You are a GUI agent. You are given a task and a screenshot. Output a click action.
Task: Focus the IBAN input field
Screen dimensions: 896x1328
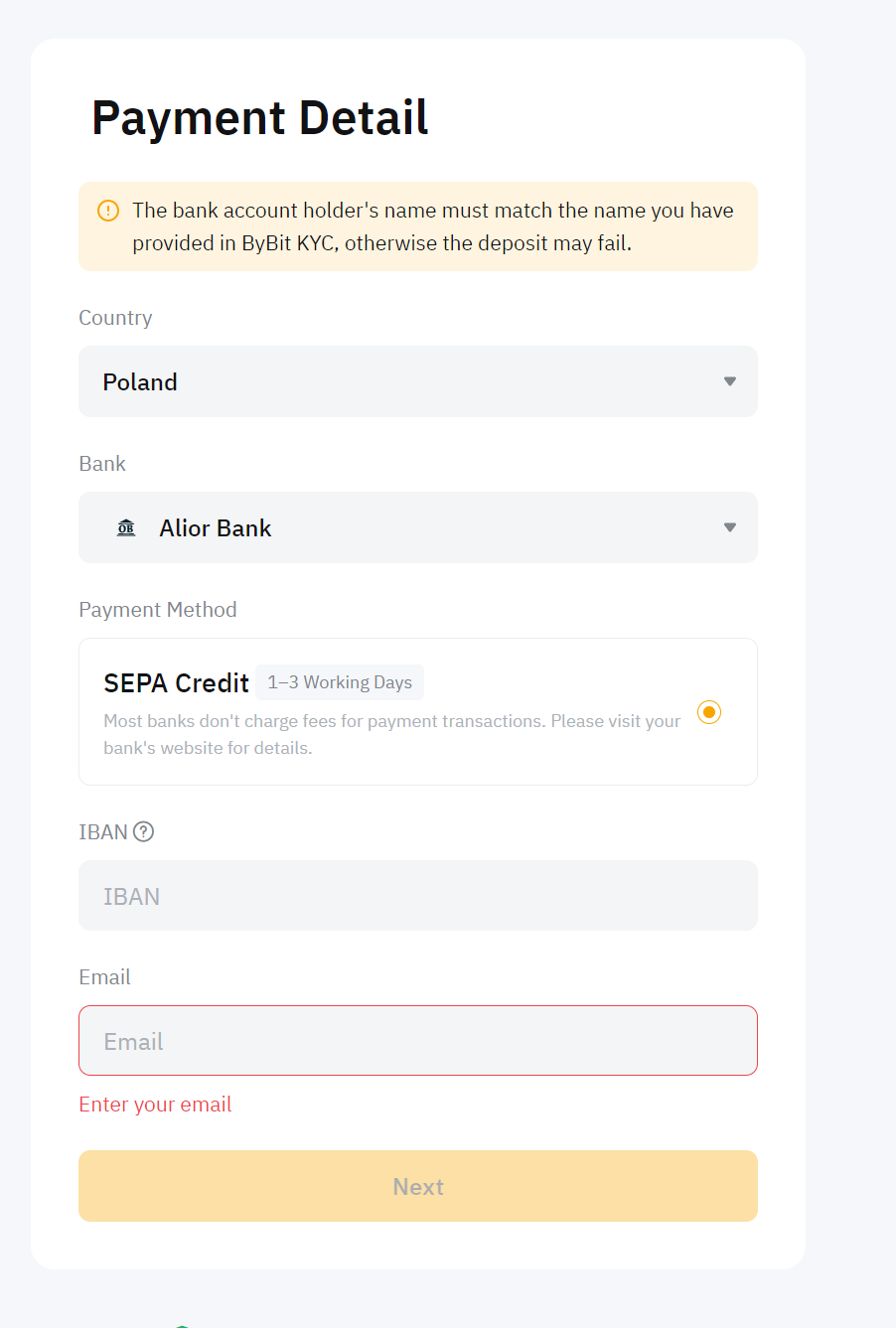417,896
